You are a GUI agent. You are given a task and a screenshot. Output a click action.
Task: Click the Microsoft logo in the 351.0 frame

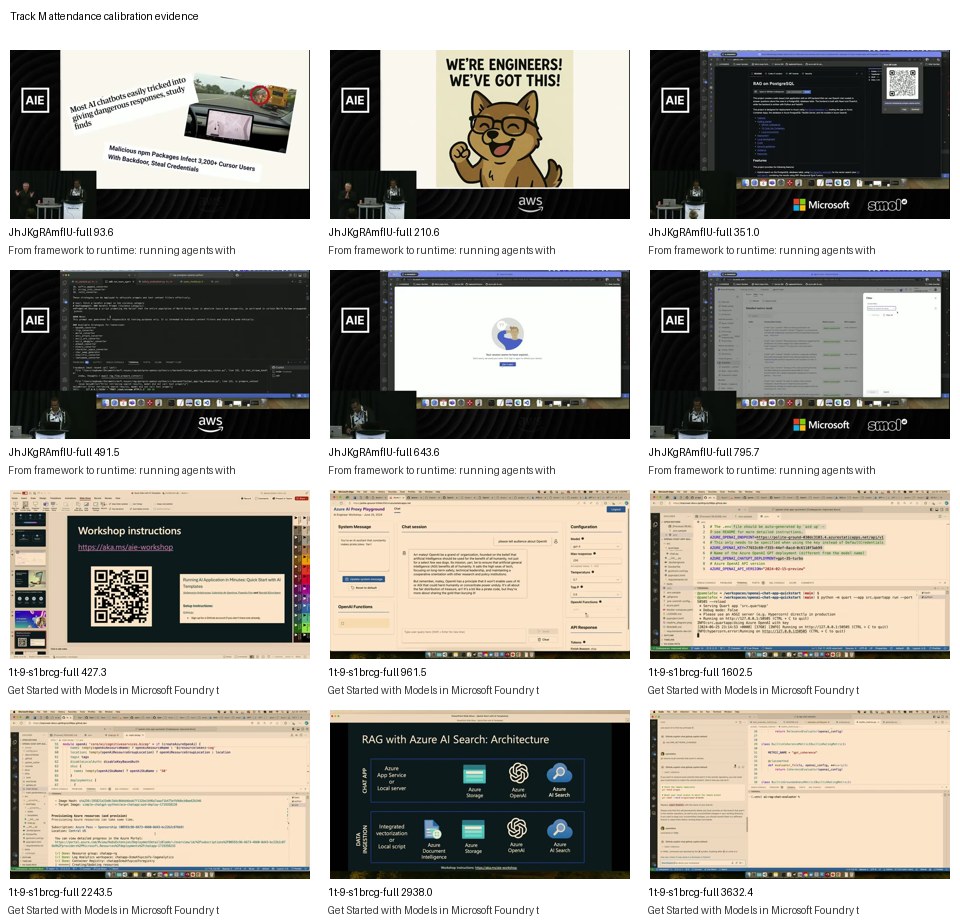click(x=821, y=205)
